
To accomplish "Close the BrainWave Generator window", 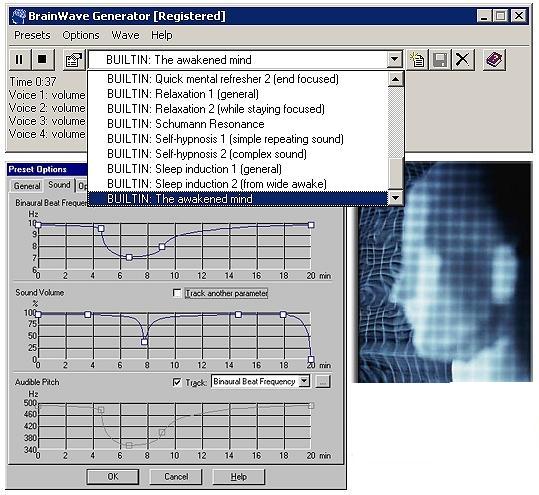I will click(x=519, y=16).
